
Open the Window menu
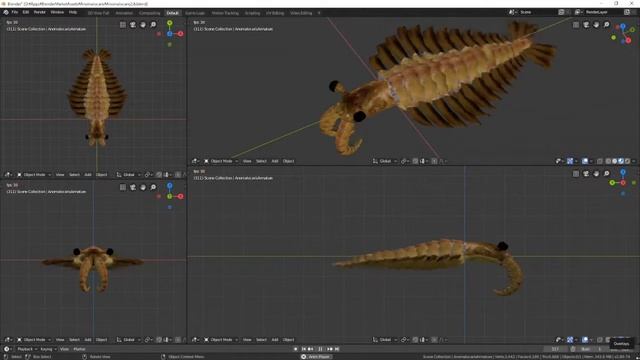(x=57, y=12)
